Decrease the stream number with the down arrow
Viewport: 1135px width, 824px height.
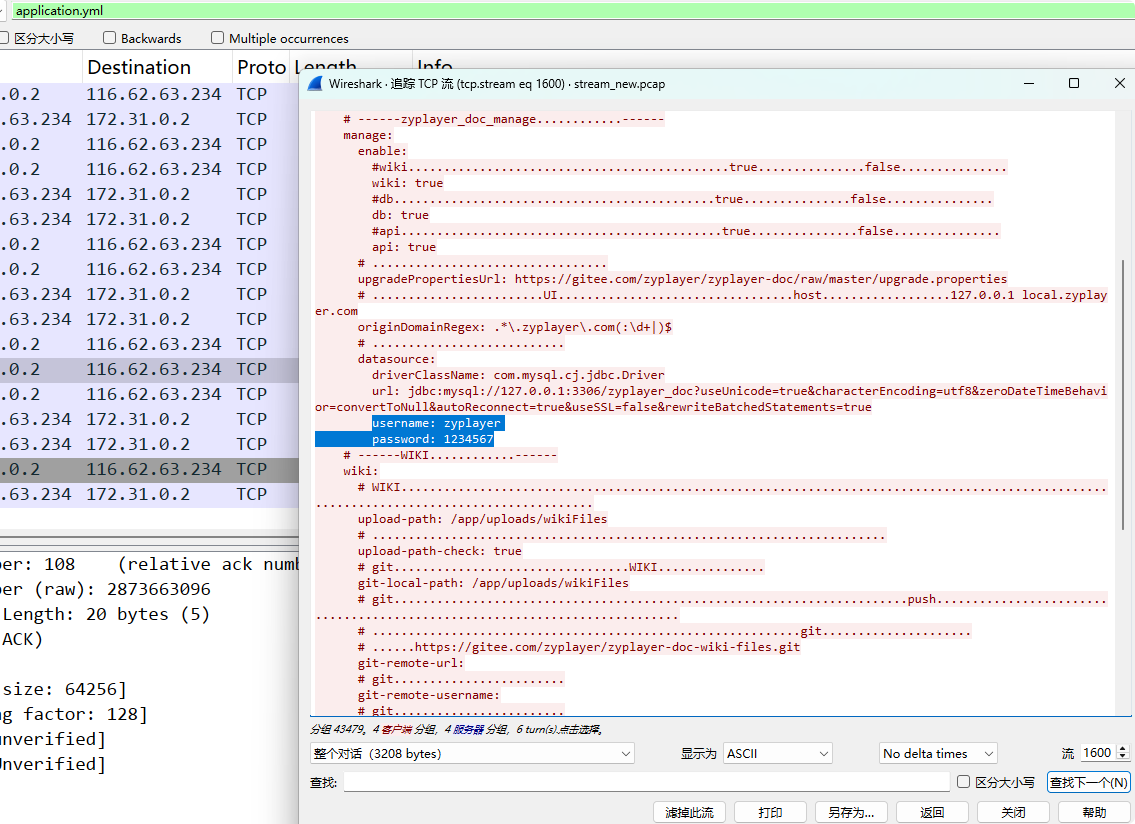click(1123, 757)
